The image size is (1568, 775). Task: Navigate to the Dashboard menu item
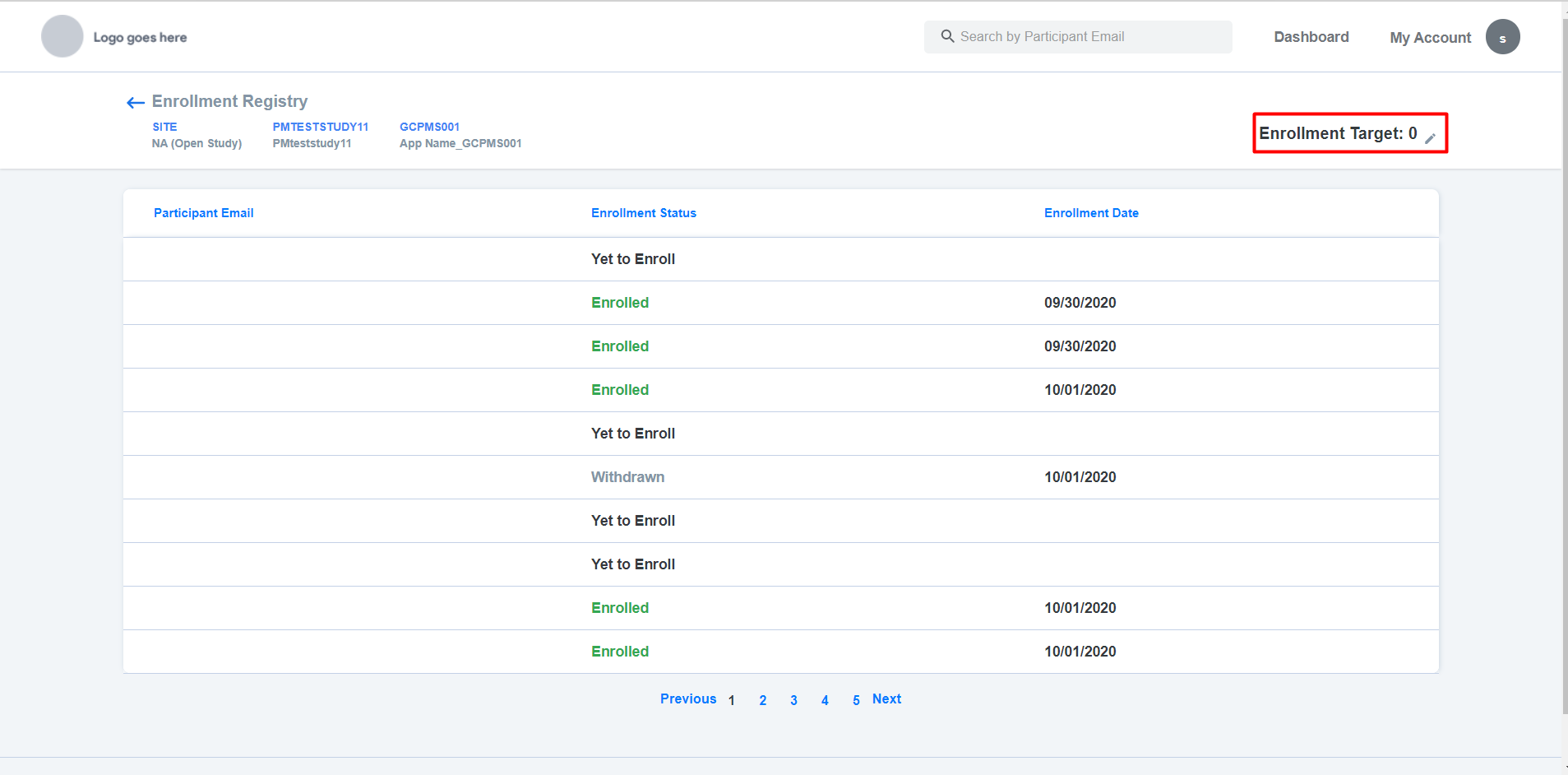click(1310, 37)
